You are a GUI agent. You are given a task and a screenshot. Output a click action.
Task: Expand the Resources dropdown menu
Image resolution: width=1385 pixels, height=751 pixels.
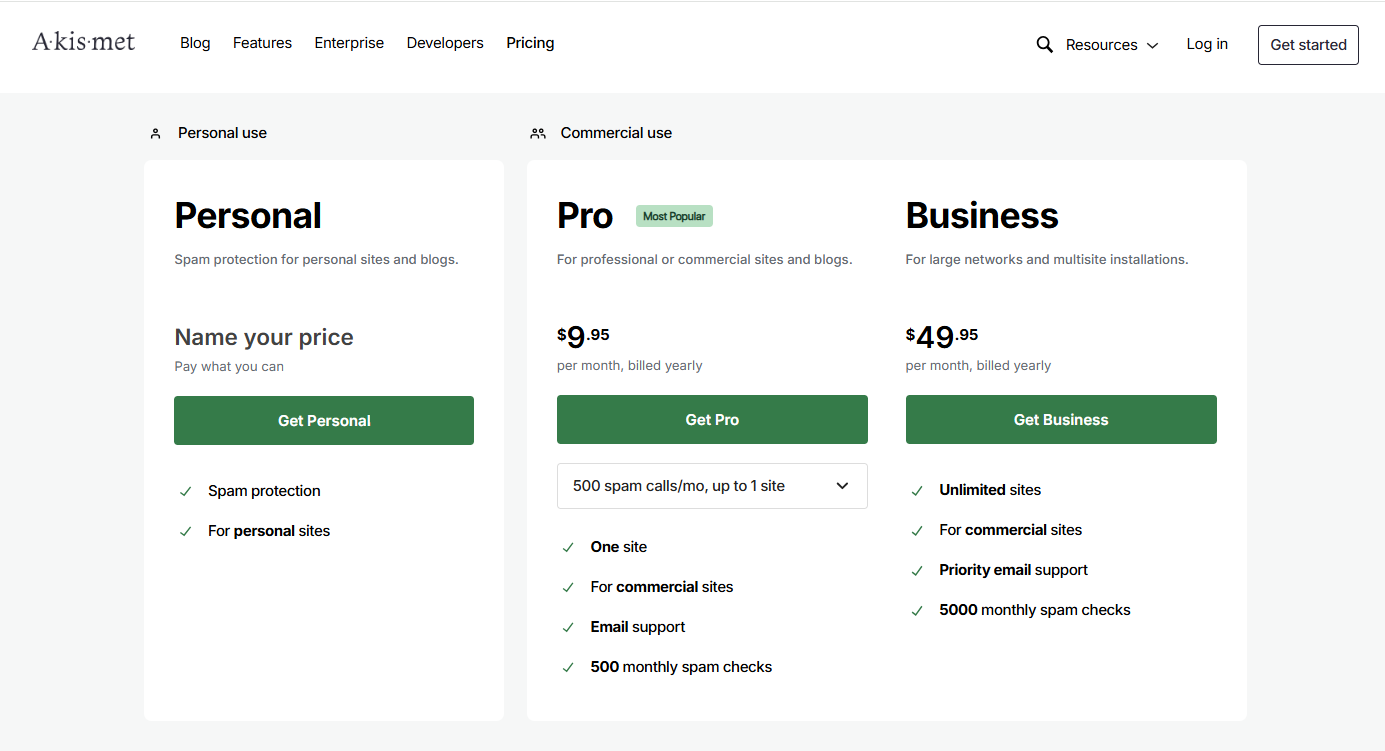[x=1112, y=45]
